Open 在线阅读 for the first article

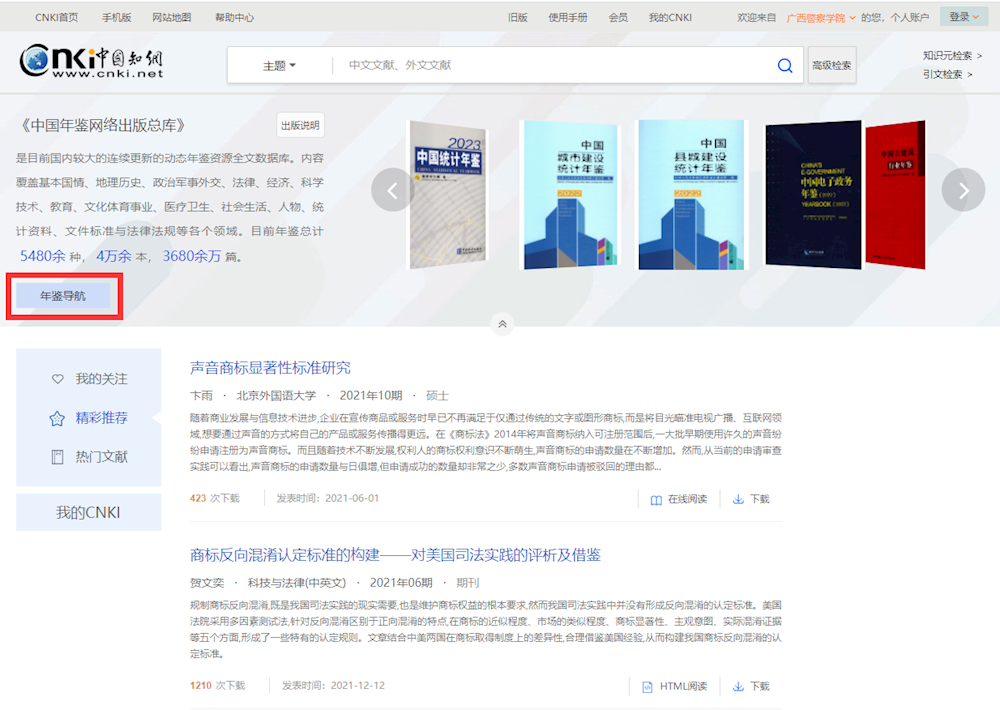coord(679,499)
